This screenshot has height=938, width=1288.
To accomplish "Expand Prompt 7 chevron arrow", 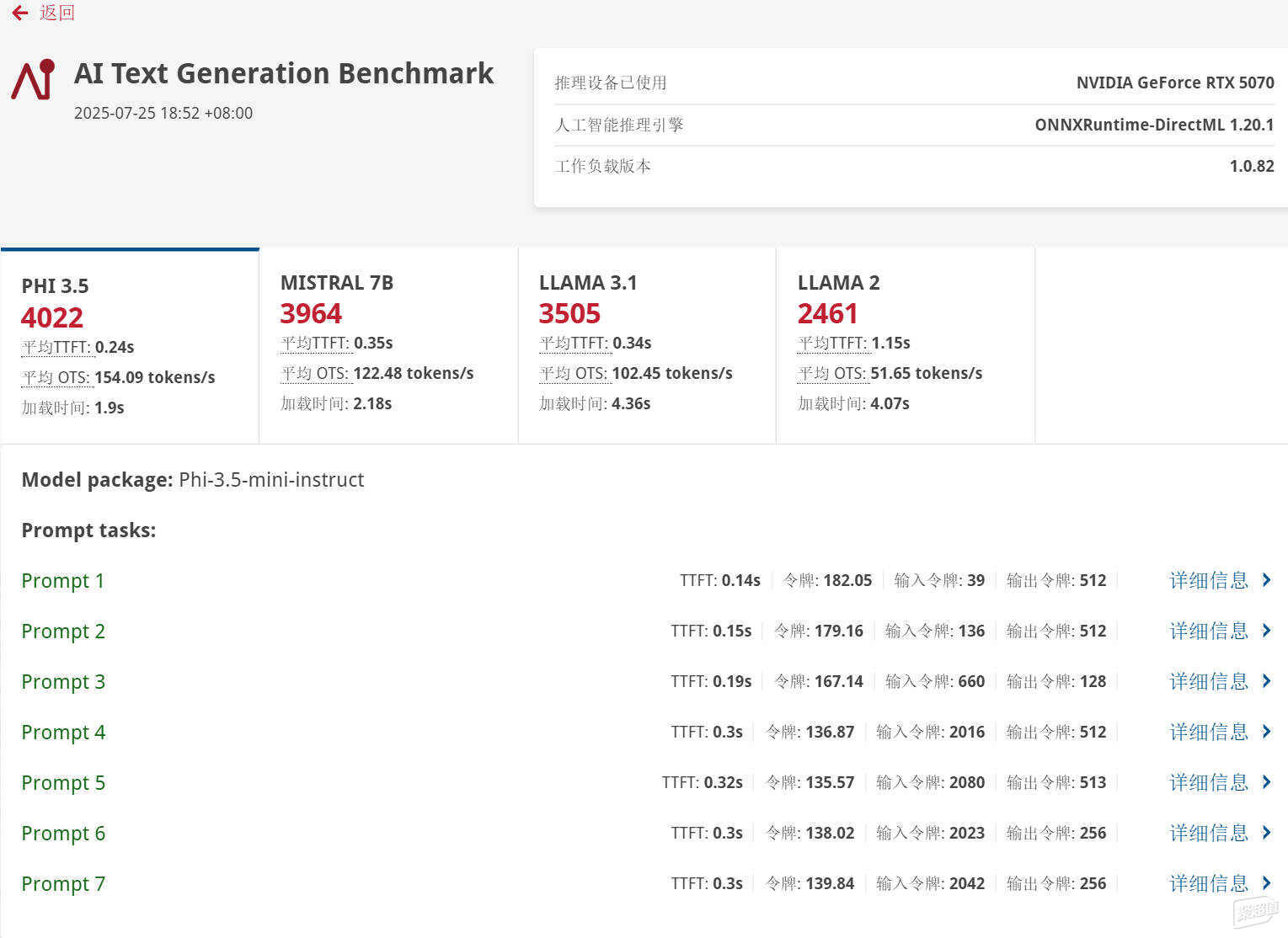I will coord(1266,883).
